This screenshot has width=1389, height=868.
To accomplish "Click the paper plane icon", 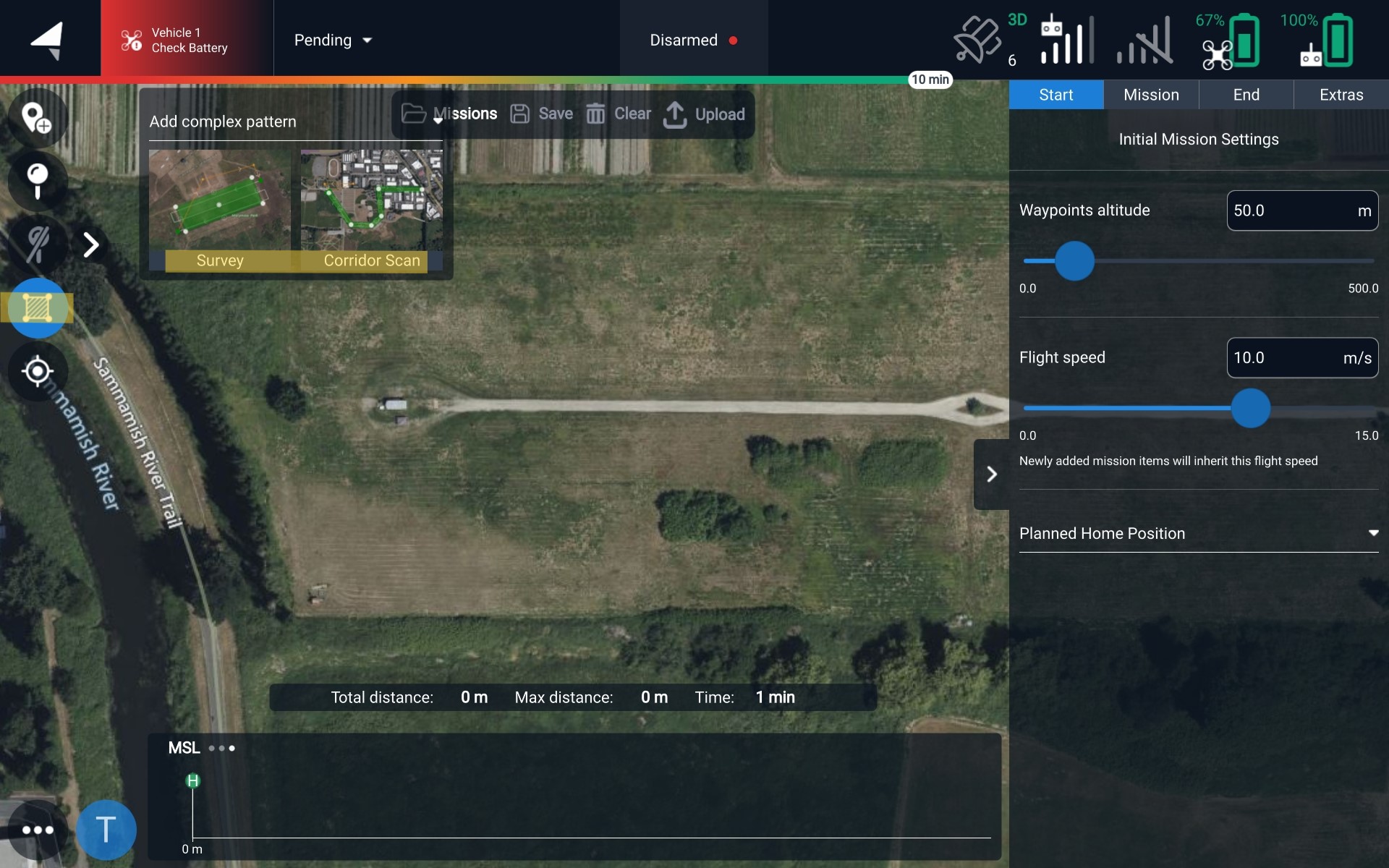I will [48, 39].
